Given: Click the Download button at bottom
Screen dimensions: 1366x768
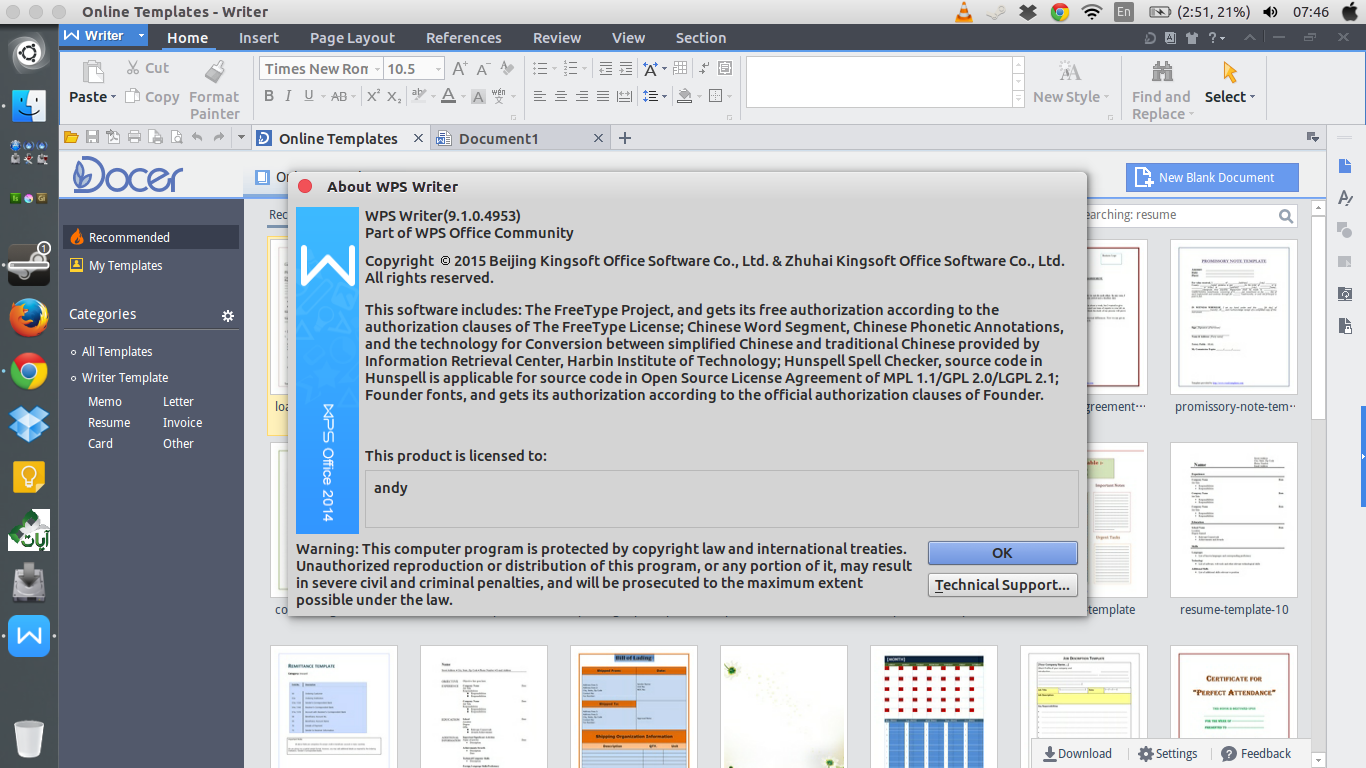Looking at the screenshot, I should [x=1077, y=754].
